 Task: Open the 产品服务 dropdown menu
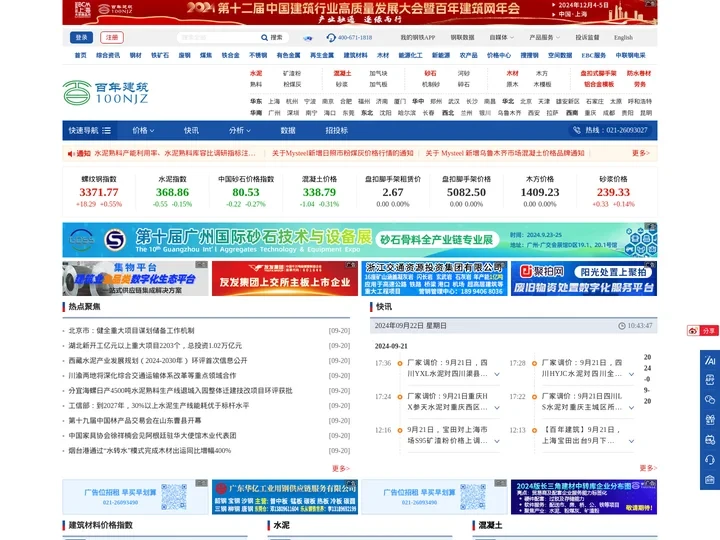[x=545, y=38]
